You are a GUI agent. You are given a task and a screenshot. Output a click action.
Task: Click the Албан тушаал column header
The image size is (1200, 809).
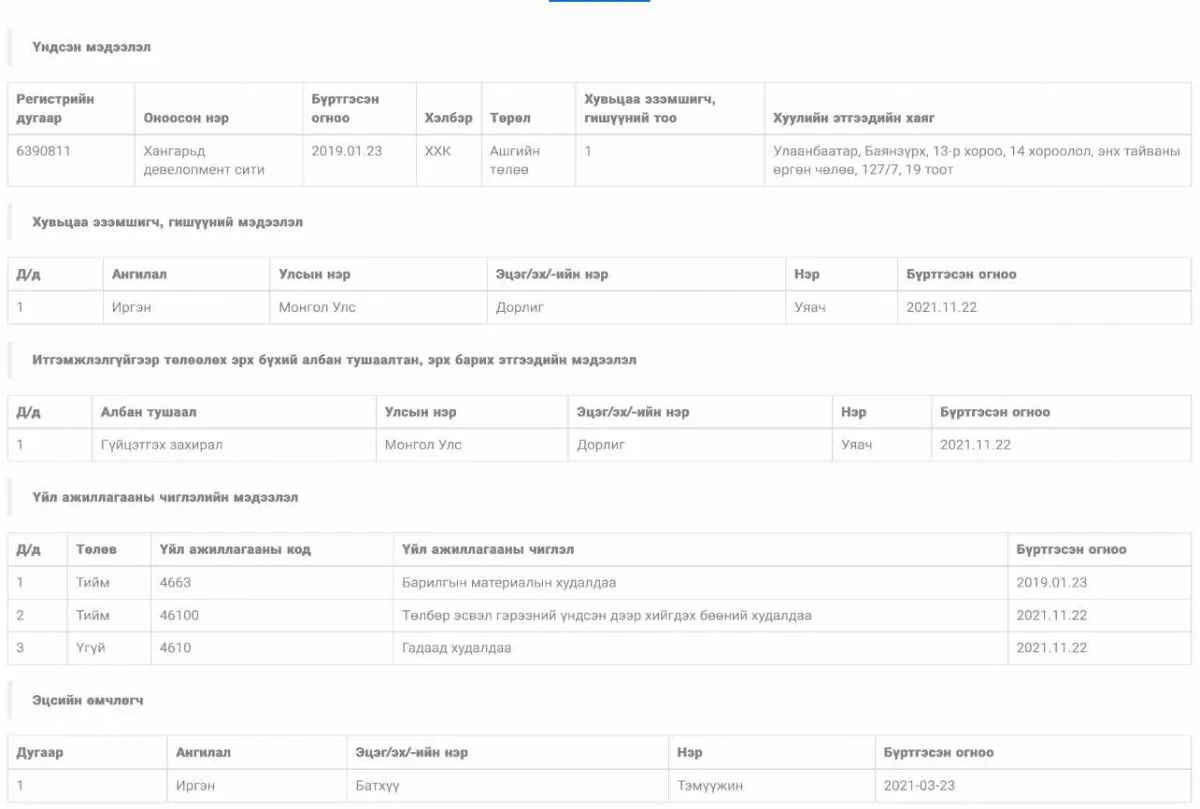[x=148, y=412]
